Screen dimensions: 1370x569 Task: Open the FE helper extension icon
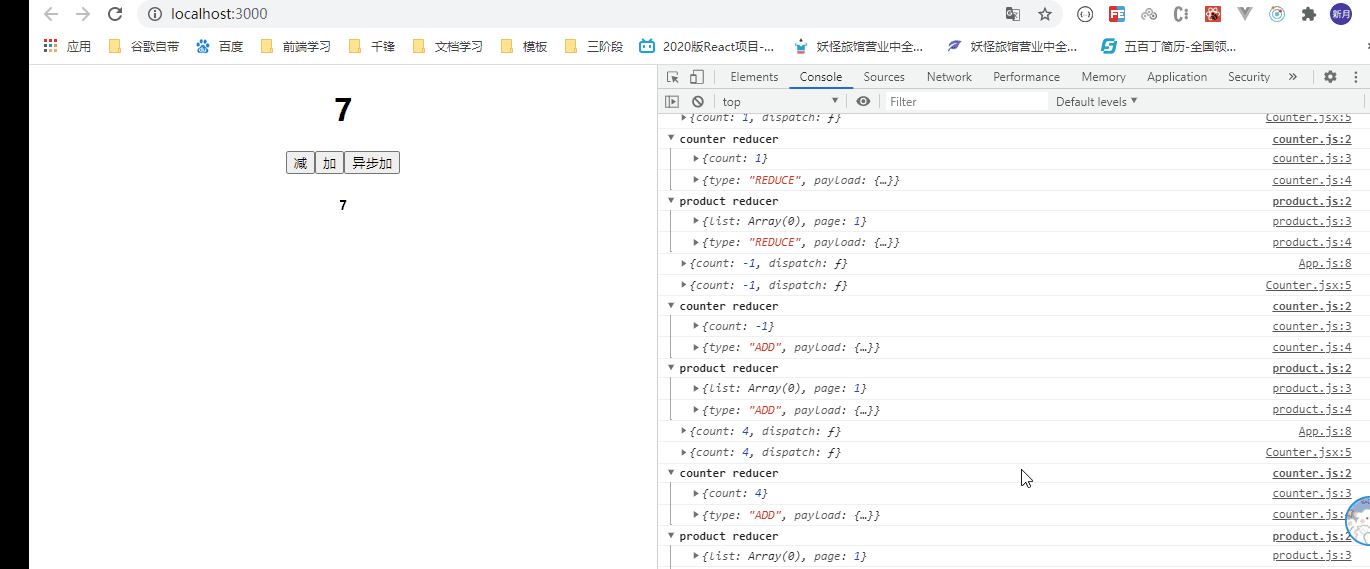(1117, 14)
